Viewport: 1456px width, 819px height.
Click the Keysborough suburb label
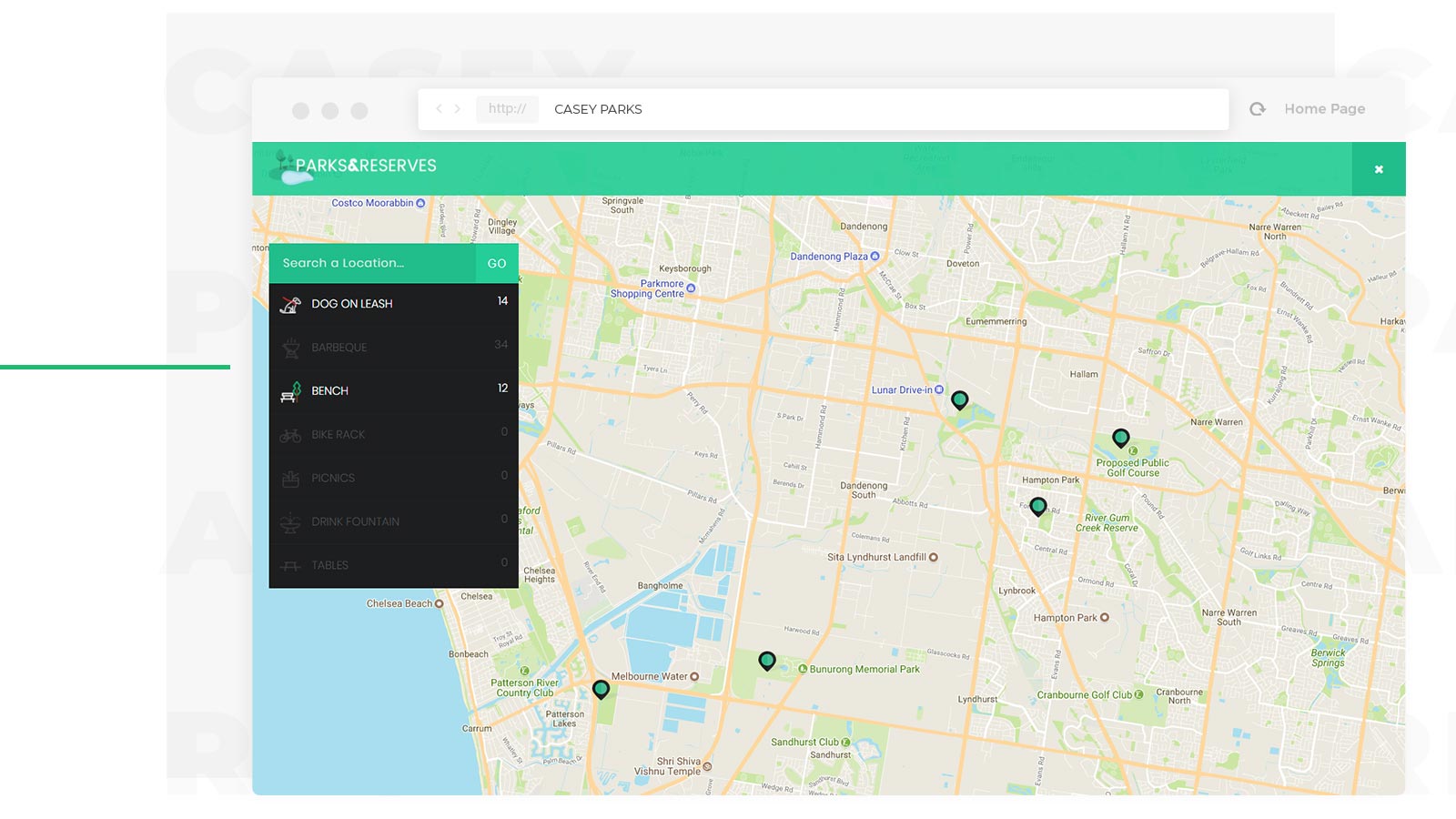685,268
